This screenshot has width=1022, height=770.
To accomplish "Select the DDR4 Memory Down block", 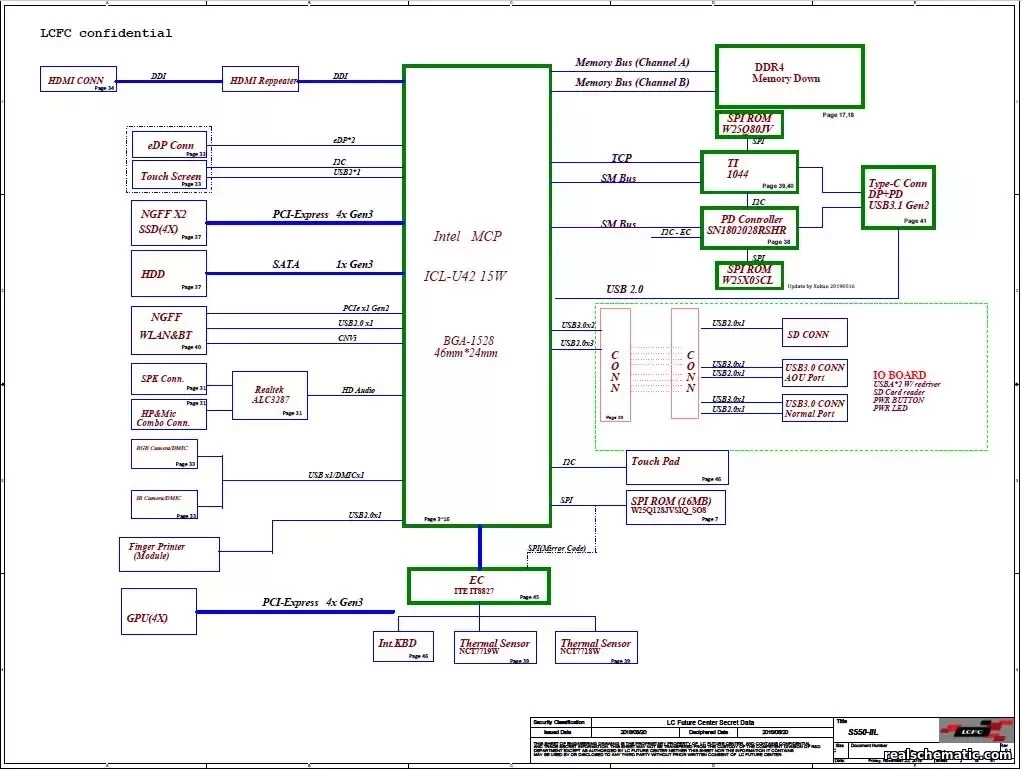I will pos(789,76).
